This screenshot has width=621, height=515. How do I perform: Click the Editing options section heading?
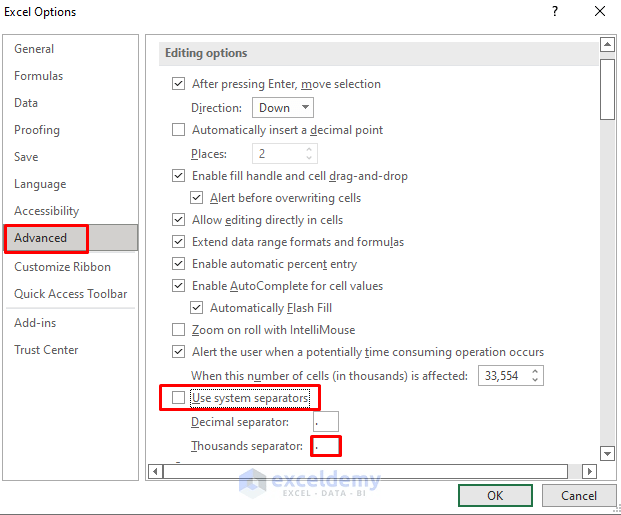point(206,53)
